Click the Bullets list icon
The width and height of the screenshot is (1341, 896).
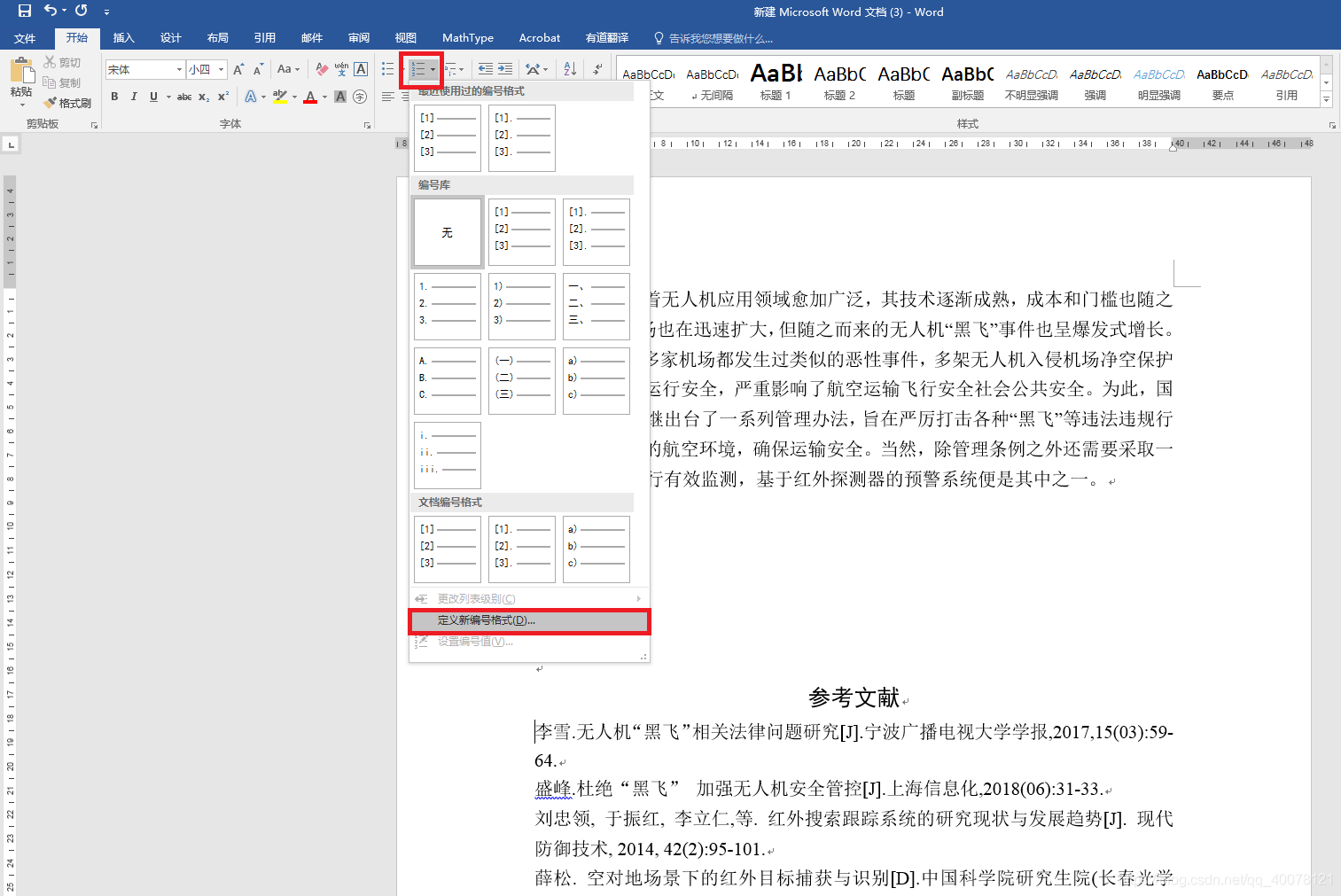click(x=387, y=69)
